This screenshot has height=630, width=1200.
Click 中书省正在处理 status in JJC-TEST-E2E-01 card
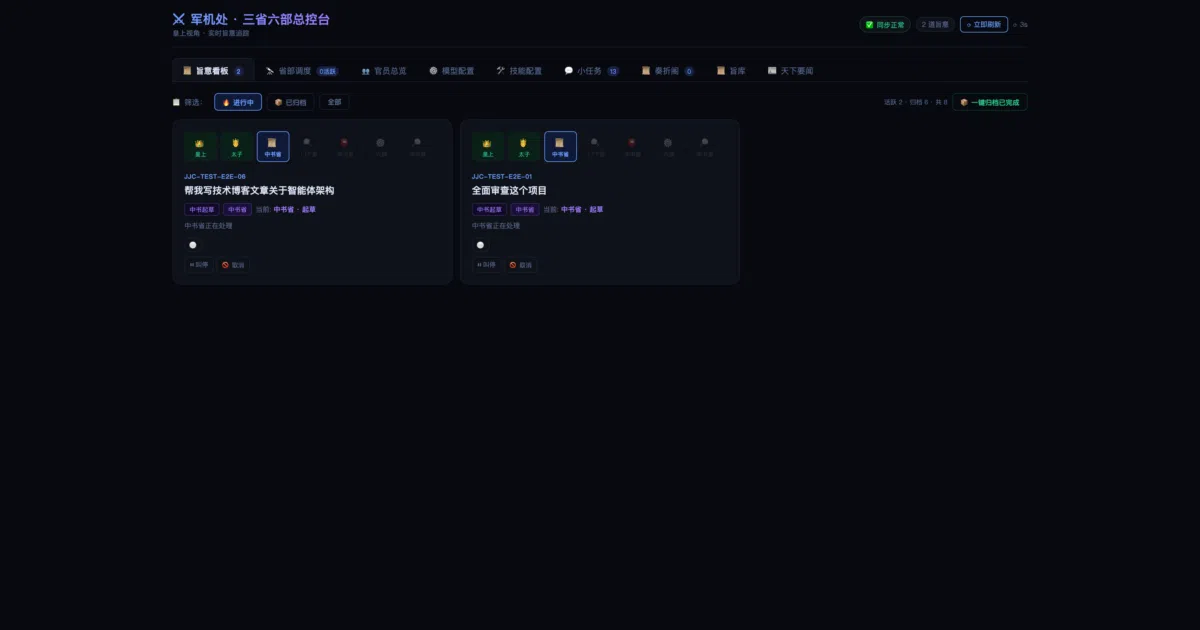496,226
